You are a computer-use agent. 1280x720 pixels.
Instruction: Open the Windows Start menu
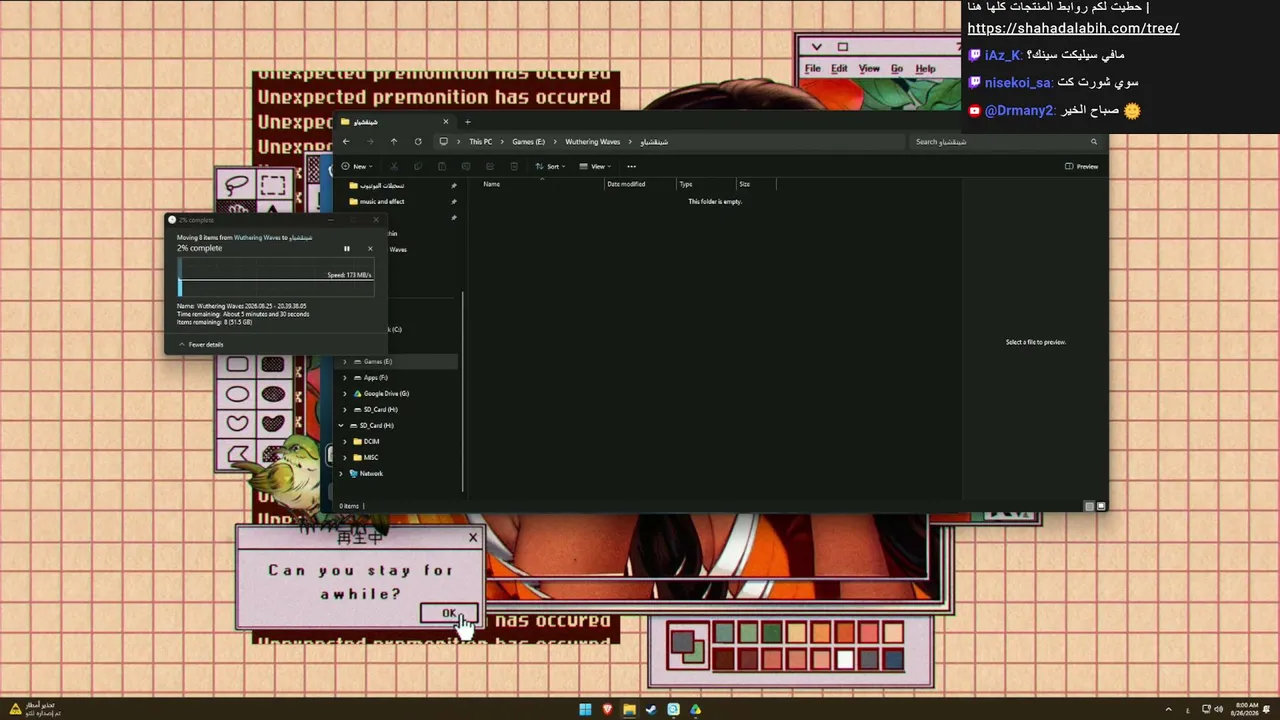click(585, 710)
